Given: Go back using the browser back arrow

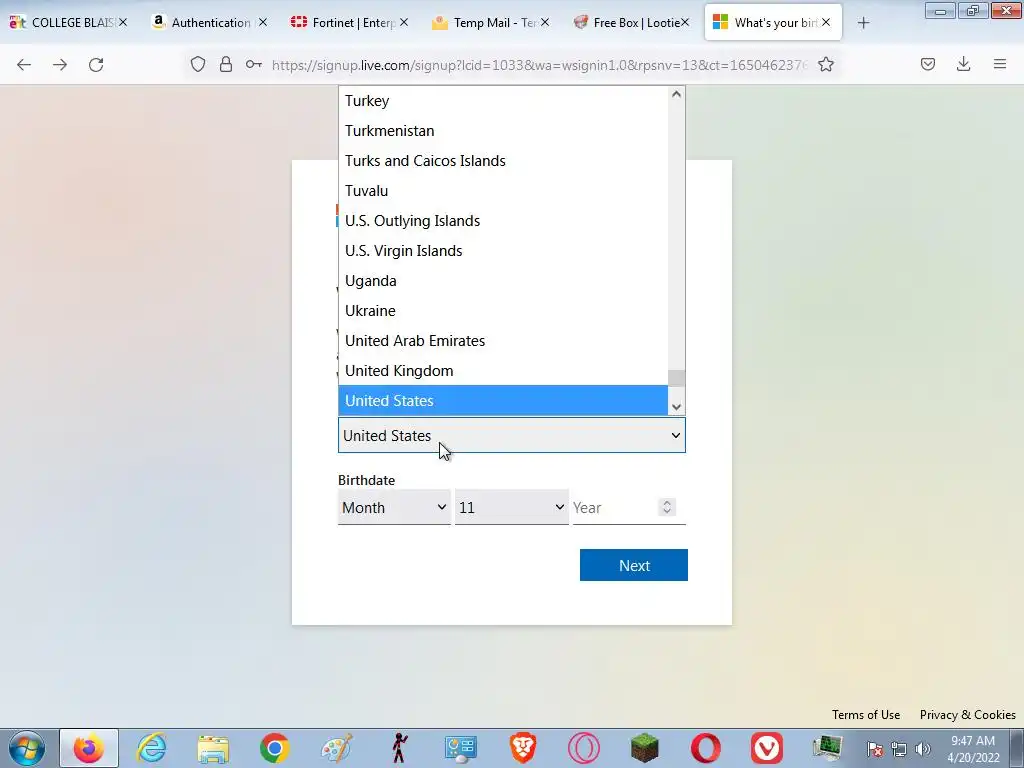Looking at the screenshot, I should (x=24, y=64).
